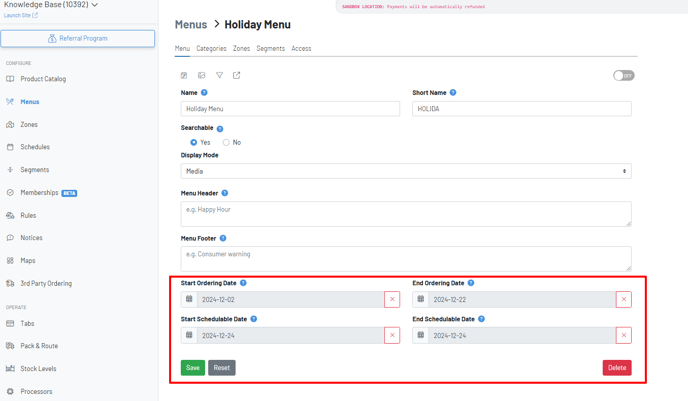Click the Menu Header text field
This screenshot has height=401, width=688.
[x=406, y=213]
